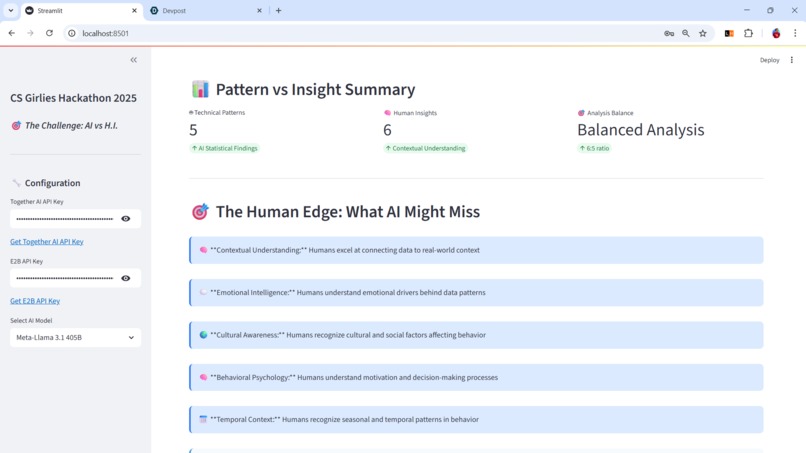This screenshot has height=453, width=806.
Task: Switch to the Streamlit tab
Action: (80, 10)
